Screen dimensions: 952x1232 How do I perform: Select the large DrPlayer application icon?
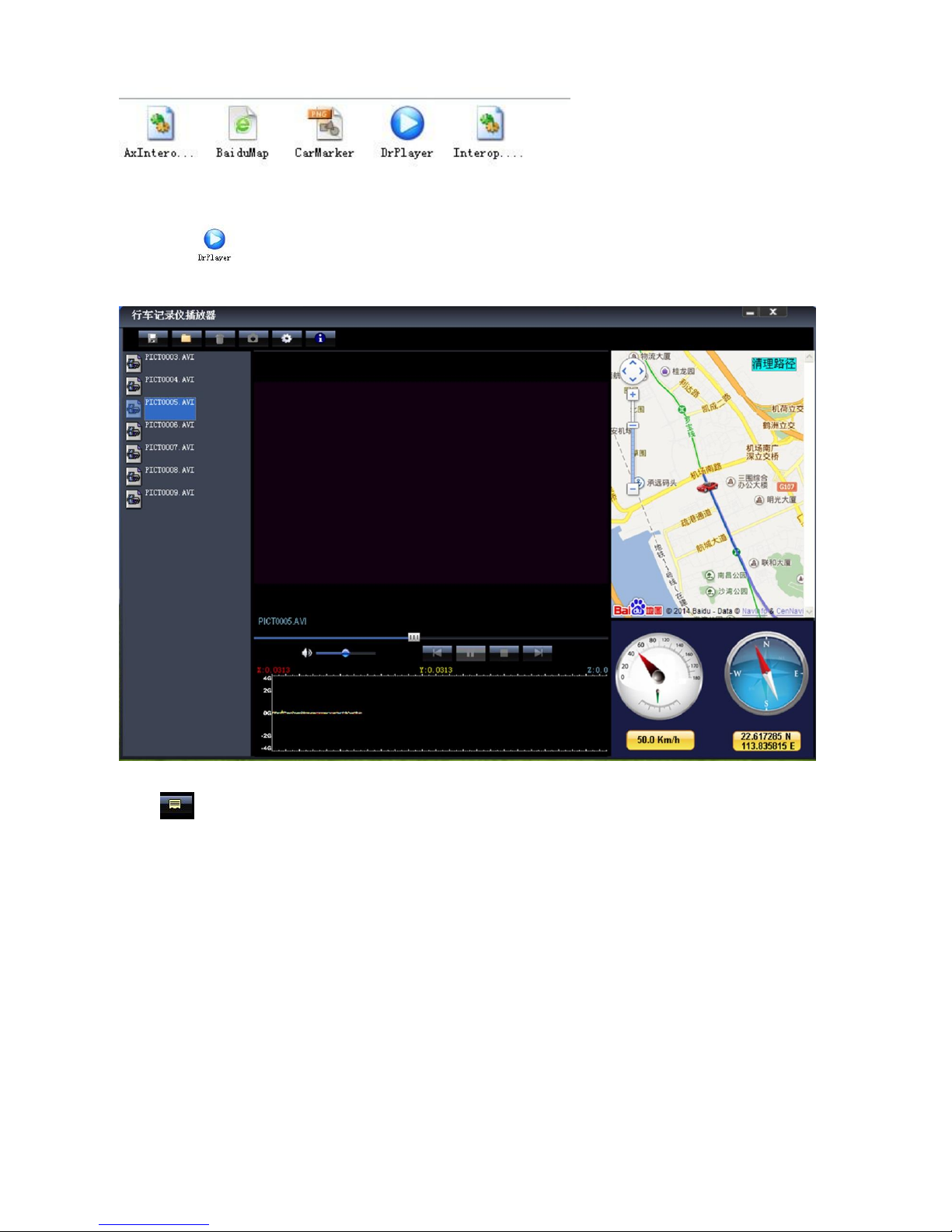pos(407,123)
